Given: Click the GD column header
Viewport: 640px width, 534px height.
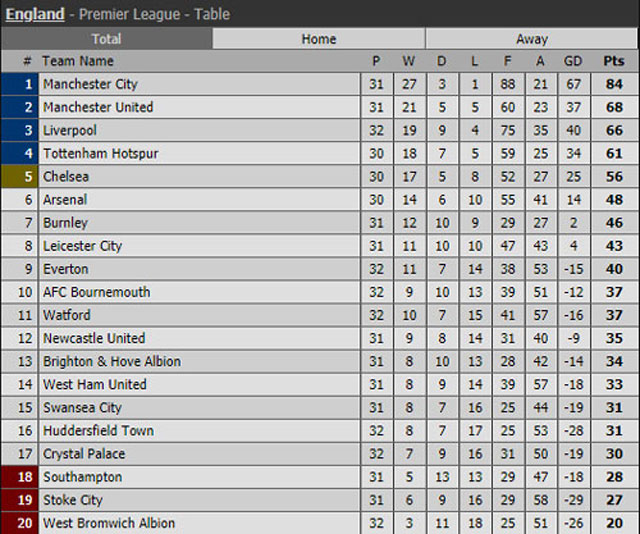Looking at the screenshot, I should pyautogui.click(x=573, y=61).
